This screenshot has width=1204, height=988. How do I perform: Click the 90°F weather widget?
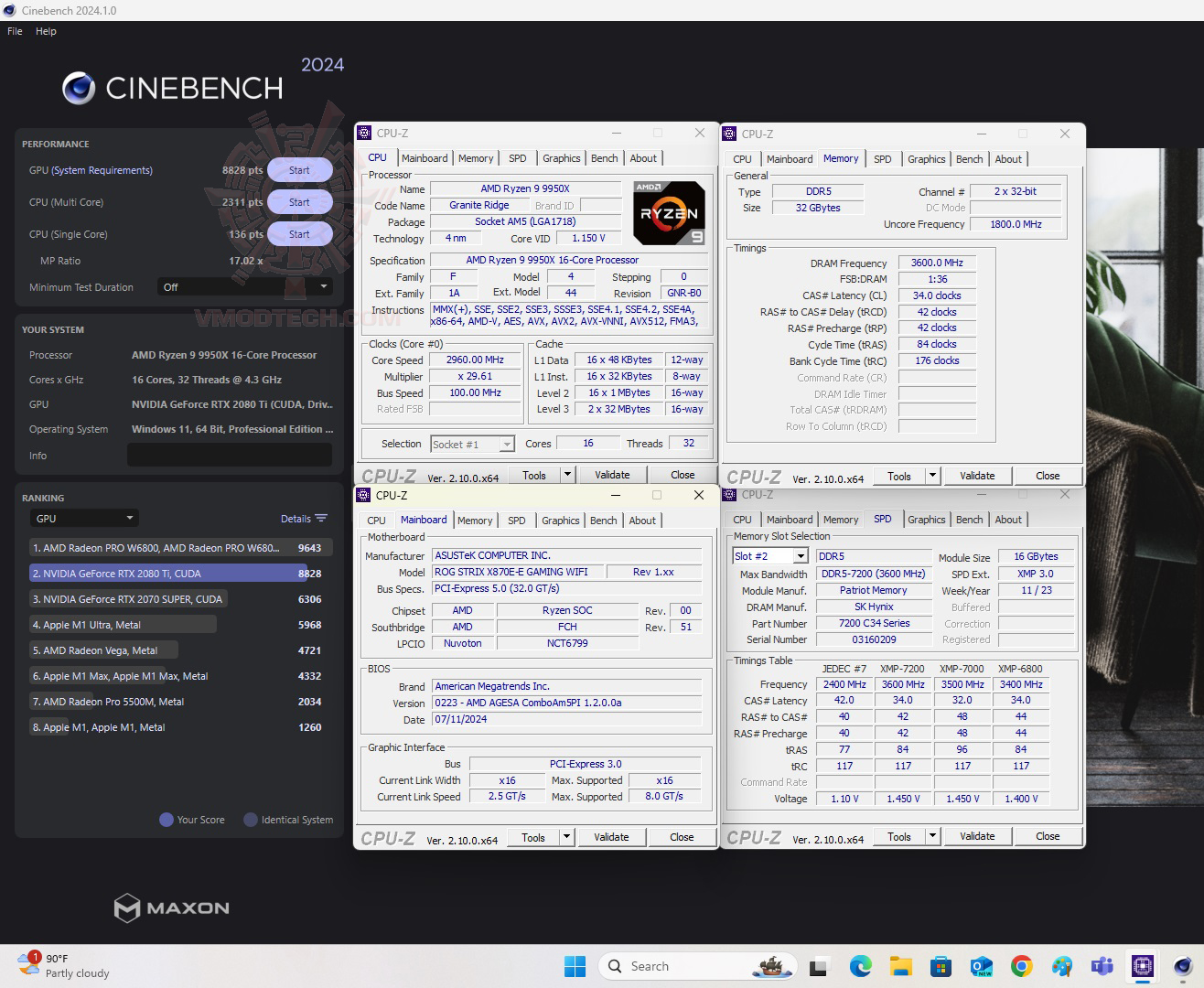point(60,965)
